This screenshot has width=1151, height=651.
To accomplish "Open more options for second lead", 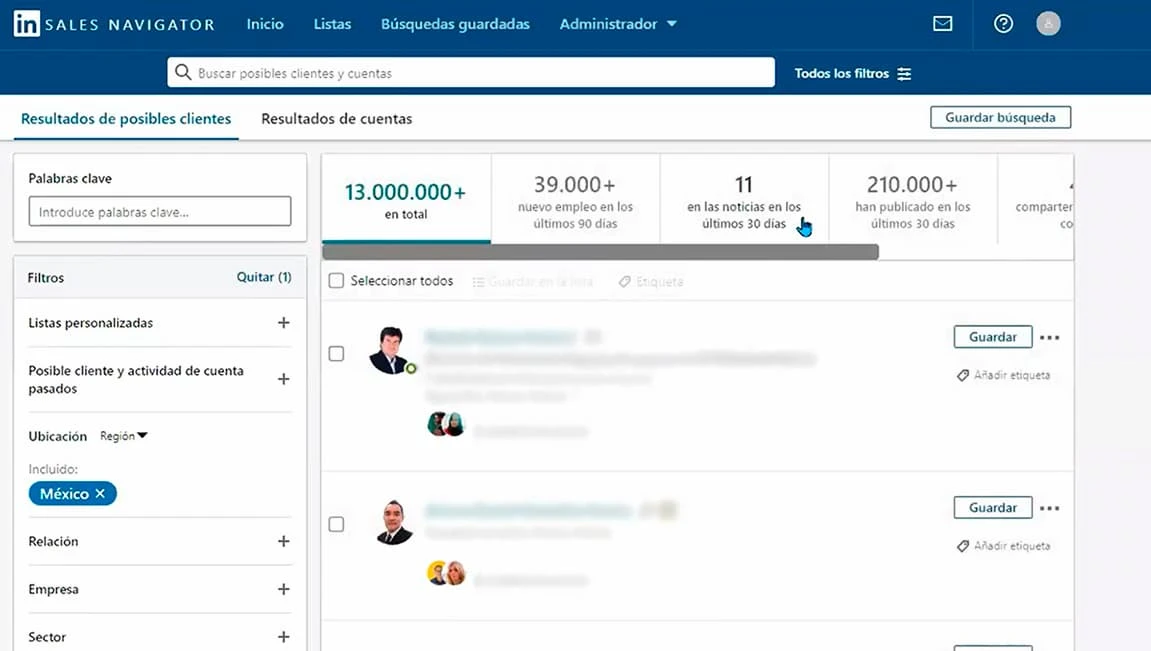I will click(x=1050, y=508).
